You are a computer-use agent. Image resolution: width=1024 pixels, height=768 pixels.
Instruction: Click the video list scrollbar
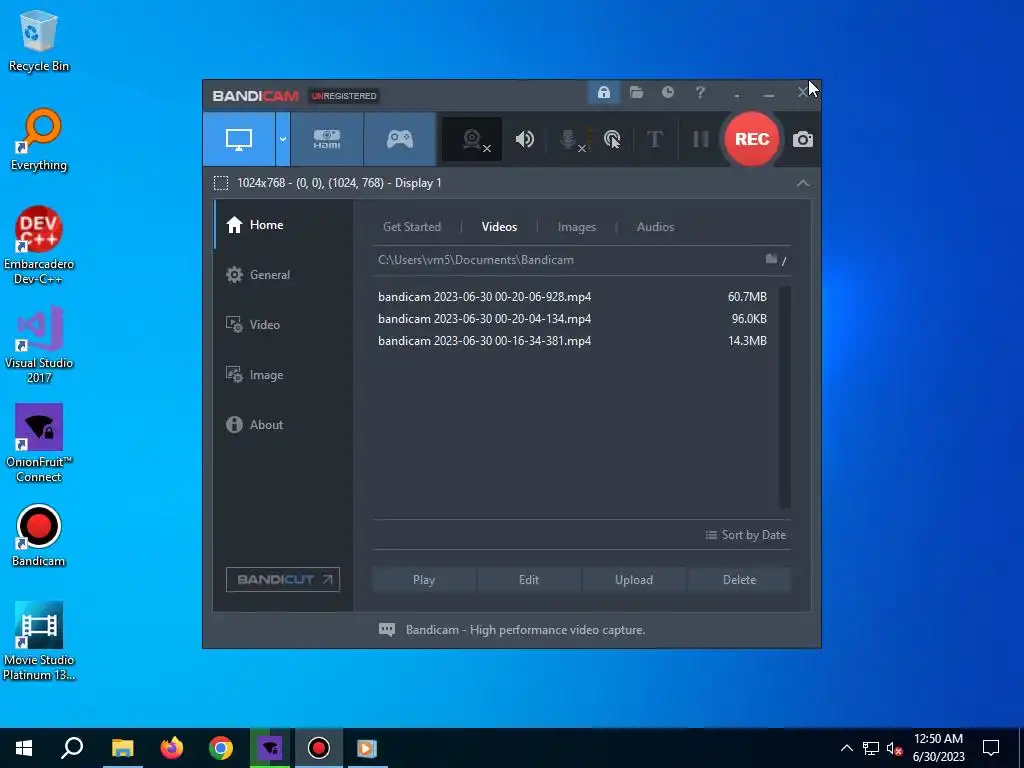(x=785, y=397)
